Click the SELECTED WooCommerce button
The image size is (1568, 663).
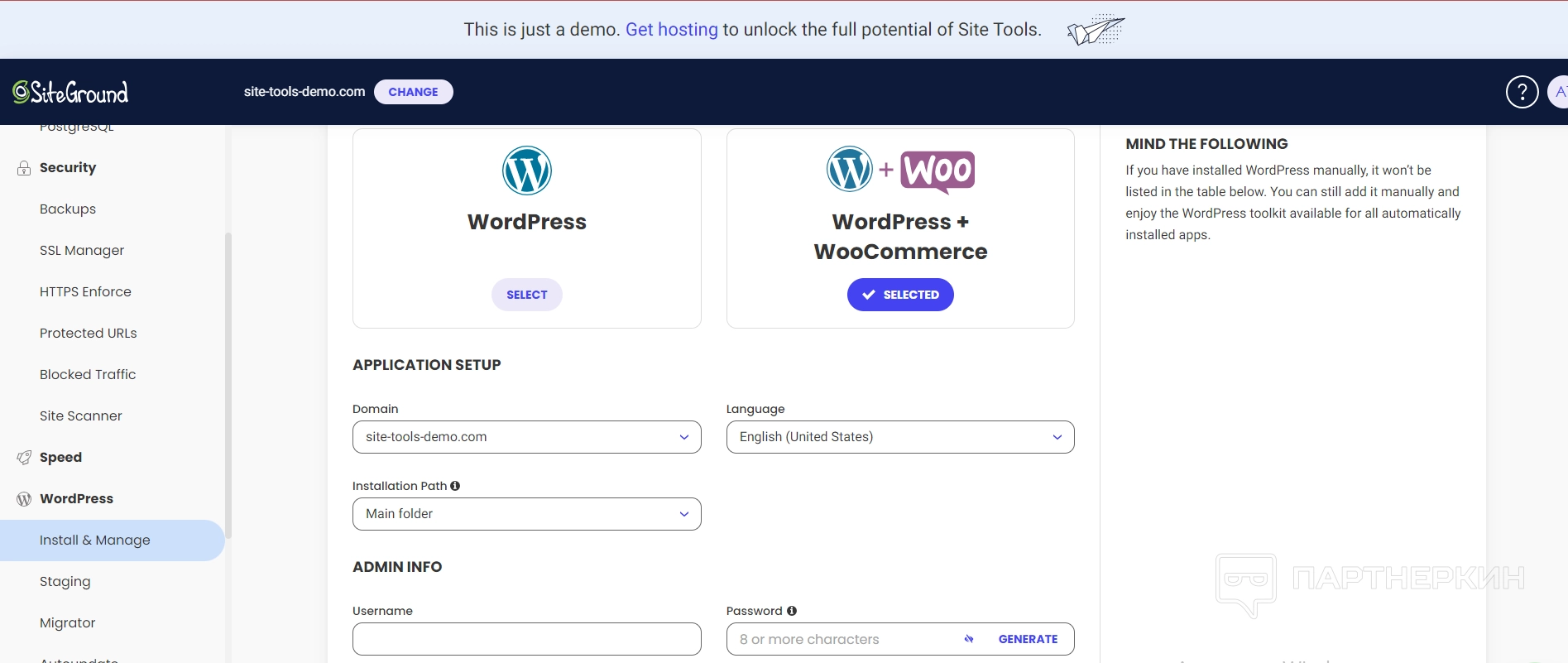point(900,295)
